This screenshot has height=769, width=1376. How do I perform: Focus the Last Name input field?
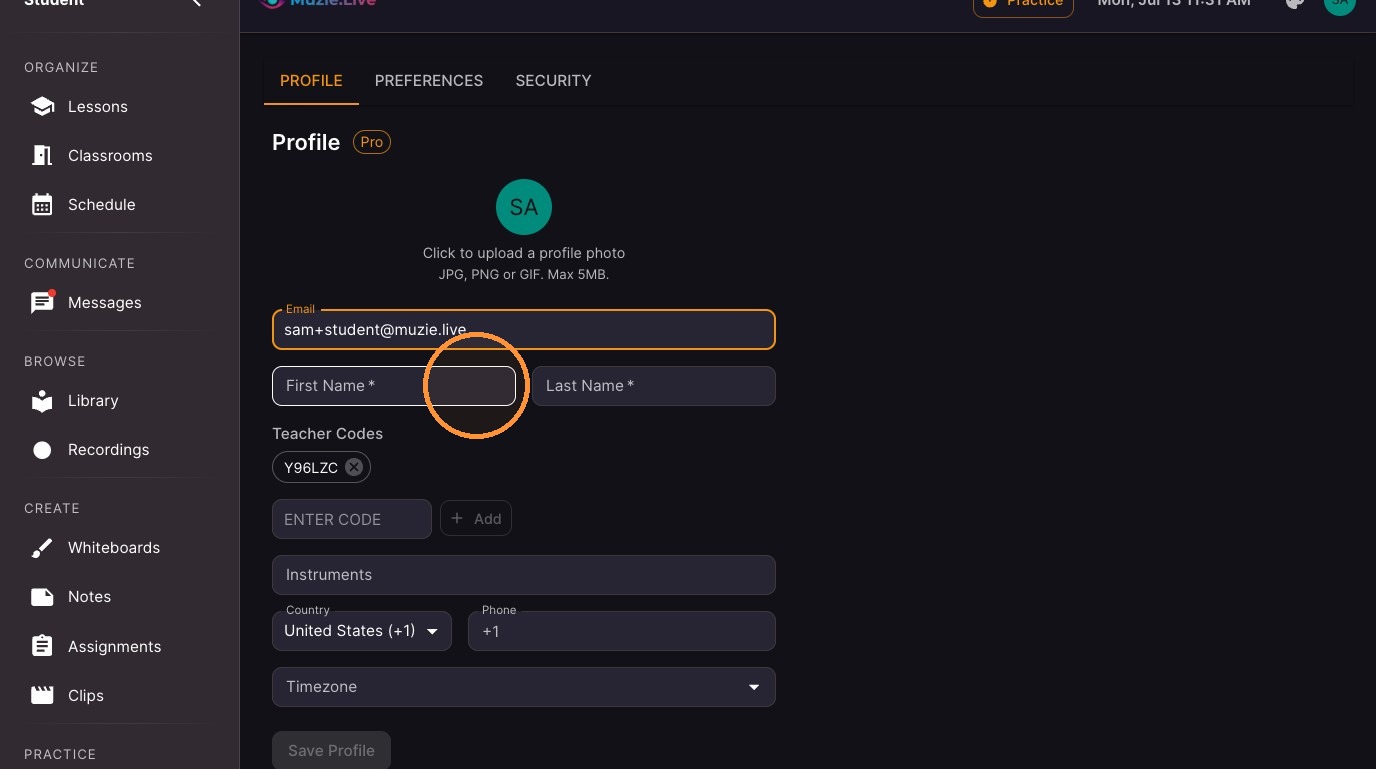click(654, 386)
